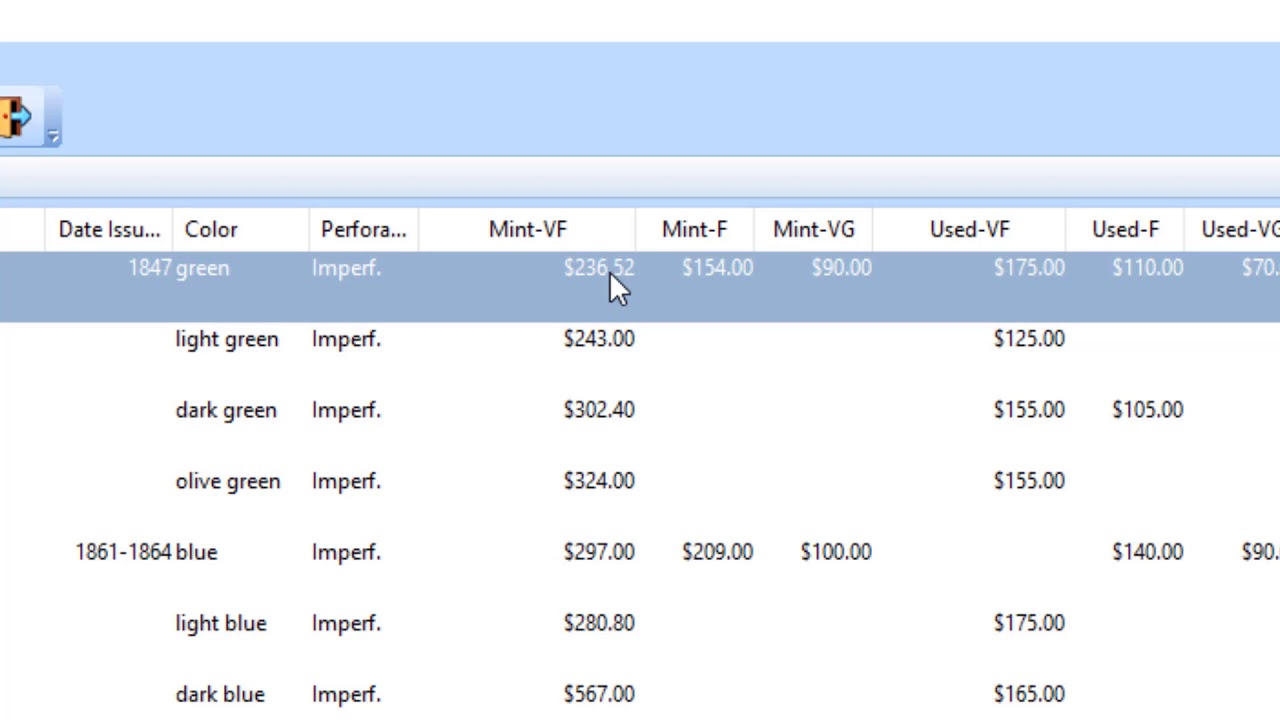Image resolution: width=1280 pixels, height=720 pixels.
Task: Select the light green stamp row
Action: [x=227, y=339]
